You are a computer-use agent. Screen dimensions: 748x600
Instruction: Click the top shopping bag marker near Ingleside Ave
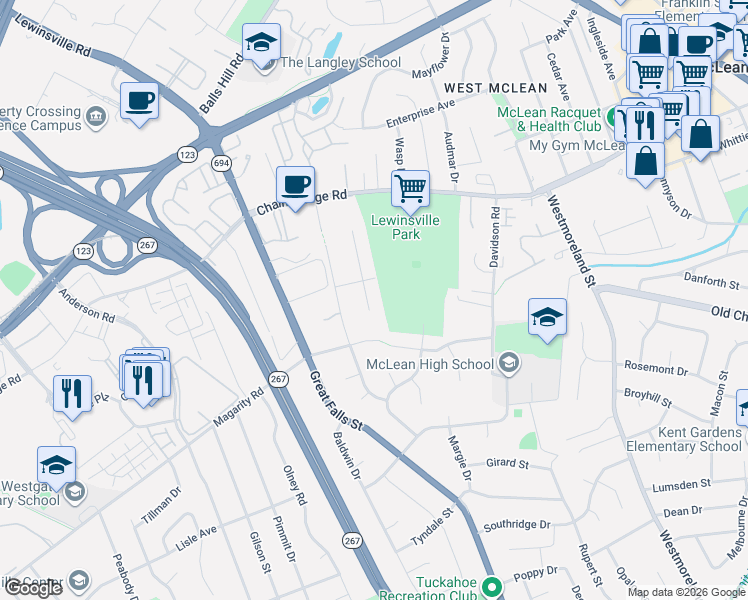(x=649, y=41)
